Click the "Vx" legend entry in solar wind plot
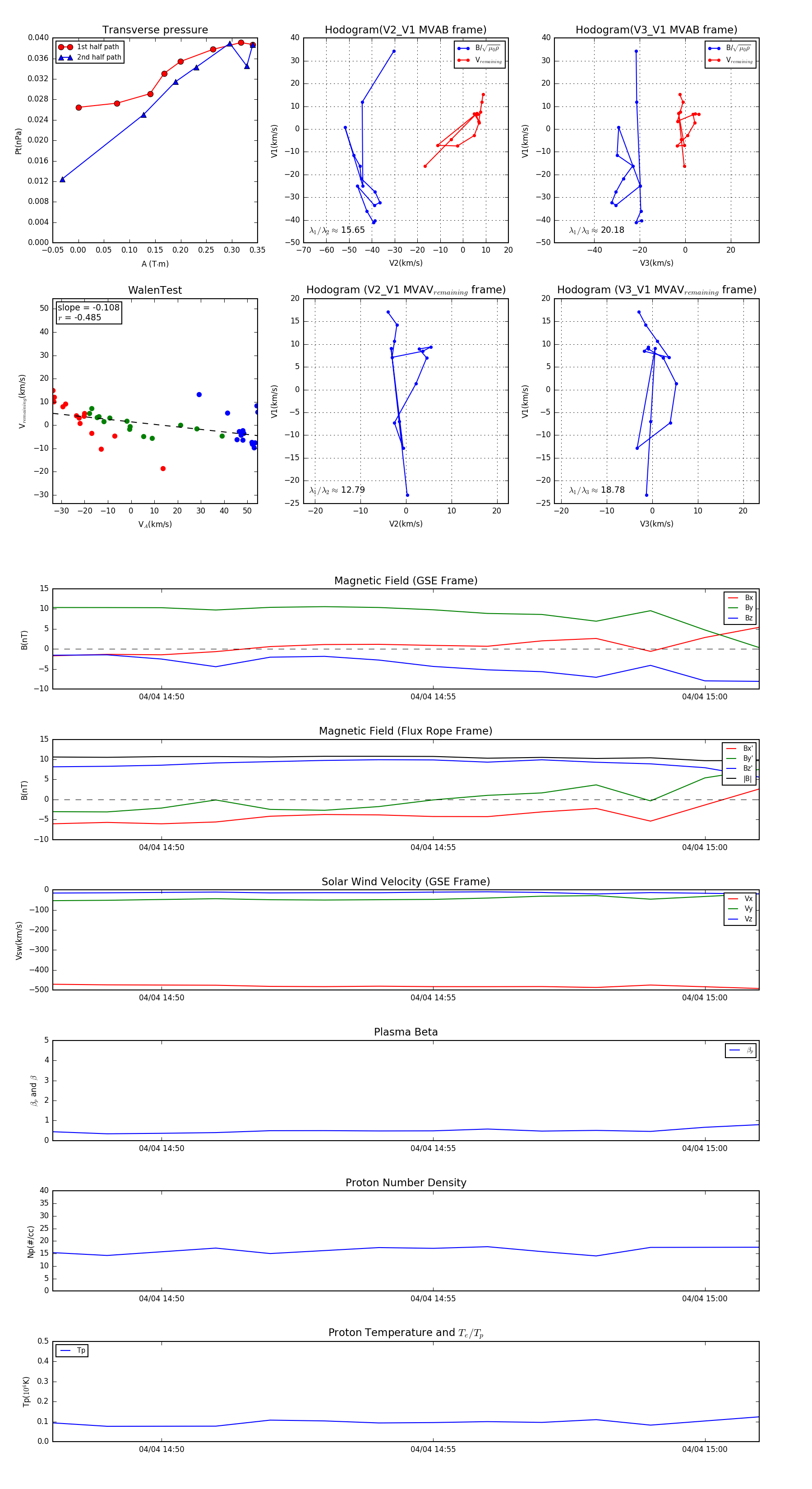 point(740,899)
